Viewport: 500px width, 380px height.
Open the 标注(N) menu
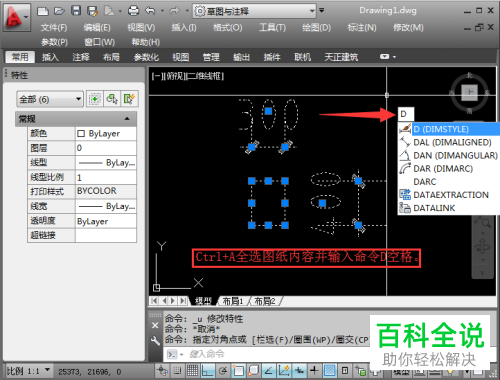click(x=362, y=28)
